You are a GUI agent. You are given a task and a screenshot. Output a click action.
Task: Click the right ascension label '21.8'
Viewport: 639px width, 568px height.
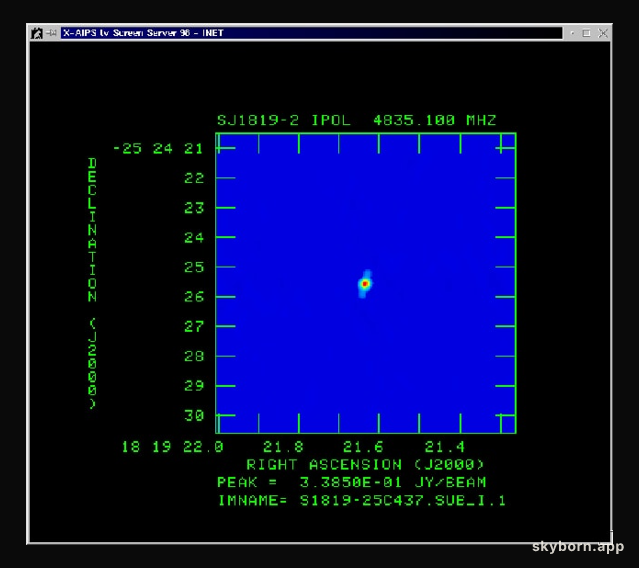coord(283,447)
